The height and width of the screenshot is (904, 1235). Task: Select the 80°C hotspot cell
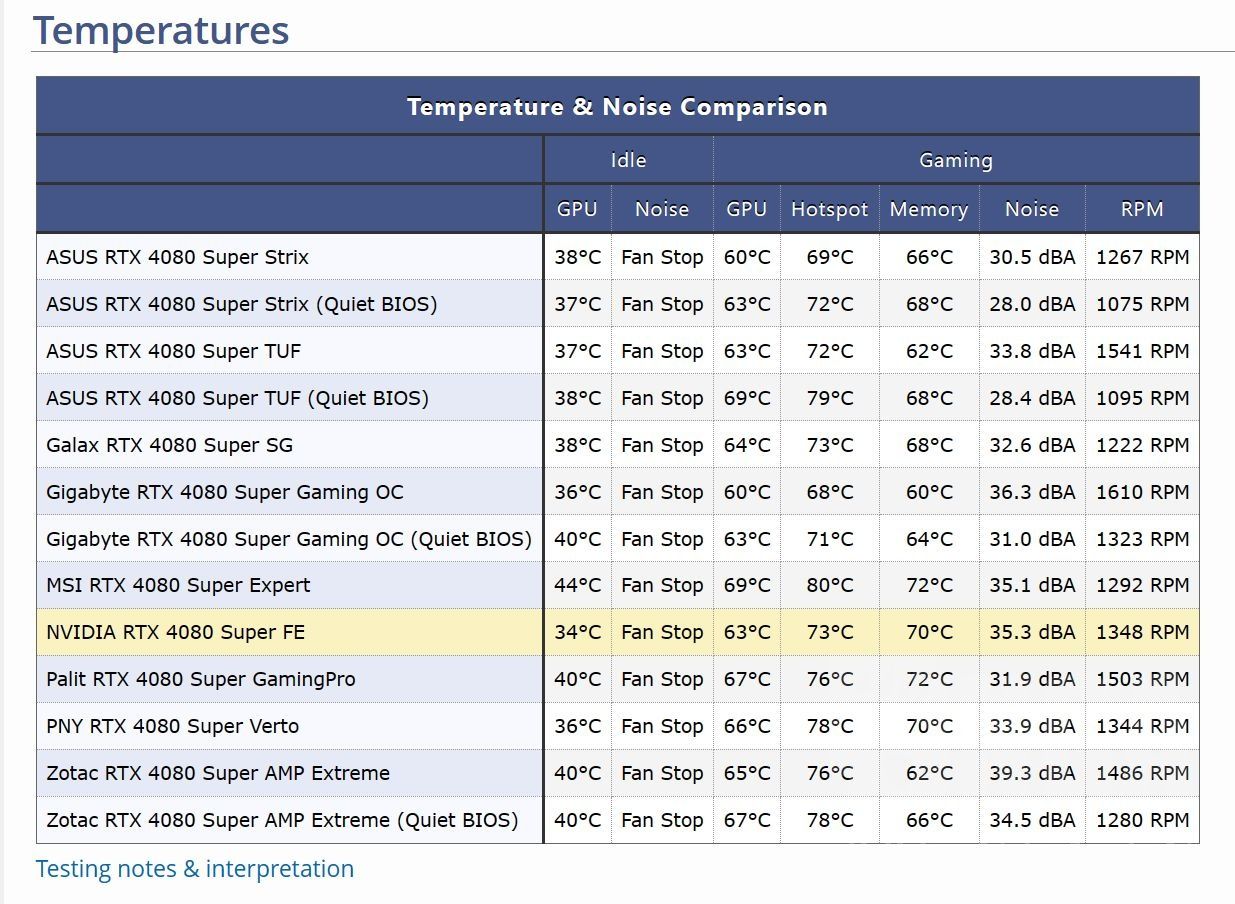[x=830, y=585]
